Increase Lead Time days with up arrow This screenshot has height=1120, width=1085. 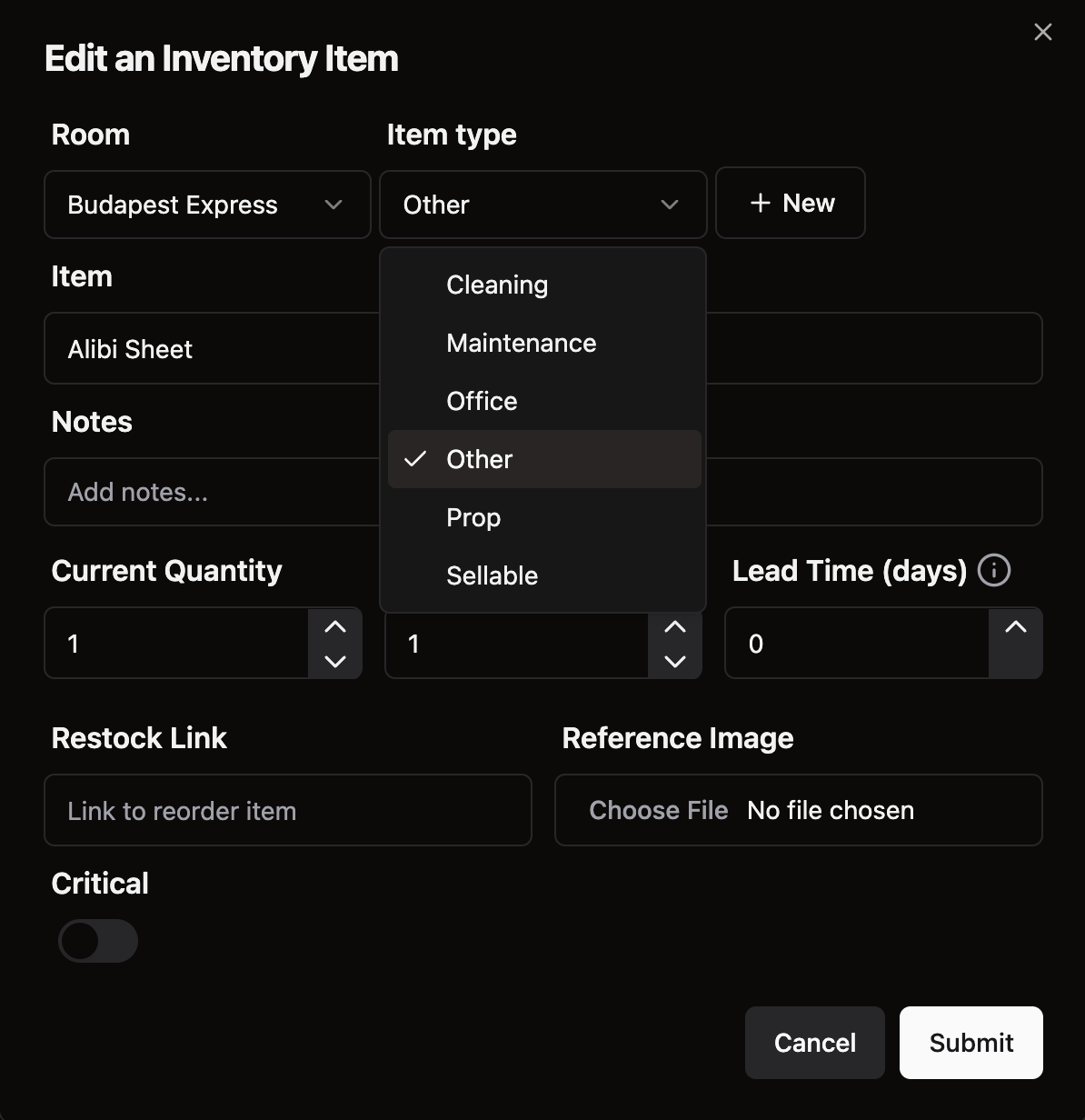1015,626
